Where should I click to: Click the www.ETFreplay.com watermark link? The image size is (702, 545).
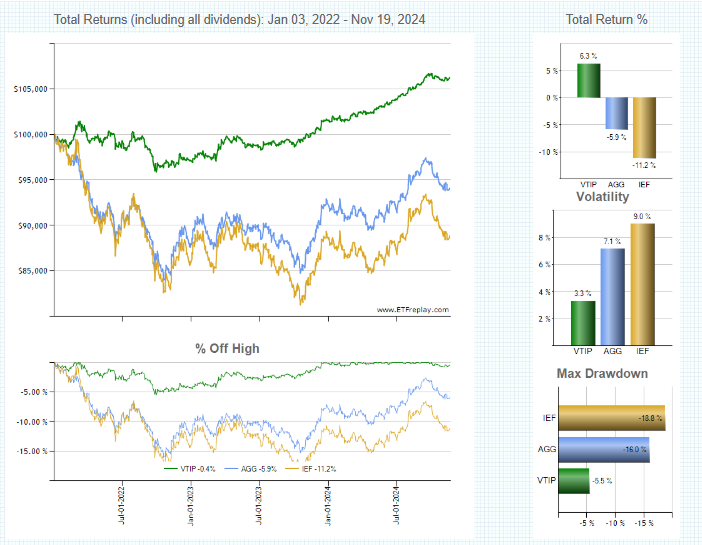pyautogui.click(x=412, y=310)
